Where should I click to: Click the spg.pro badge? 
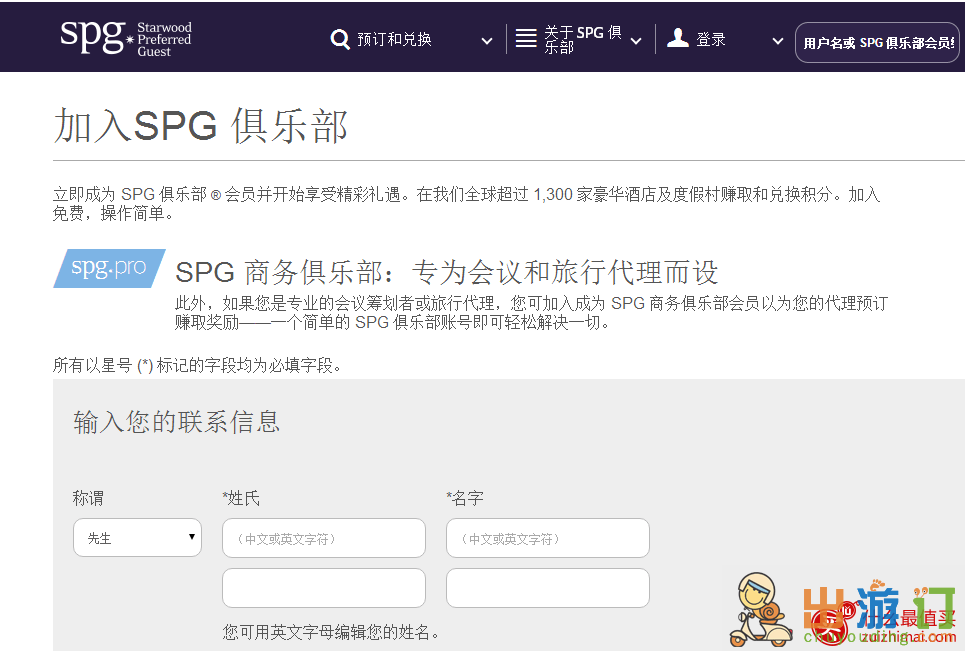(x=110, y=268)
